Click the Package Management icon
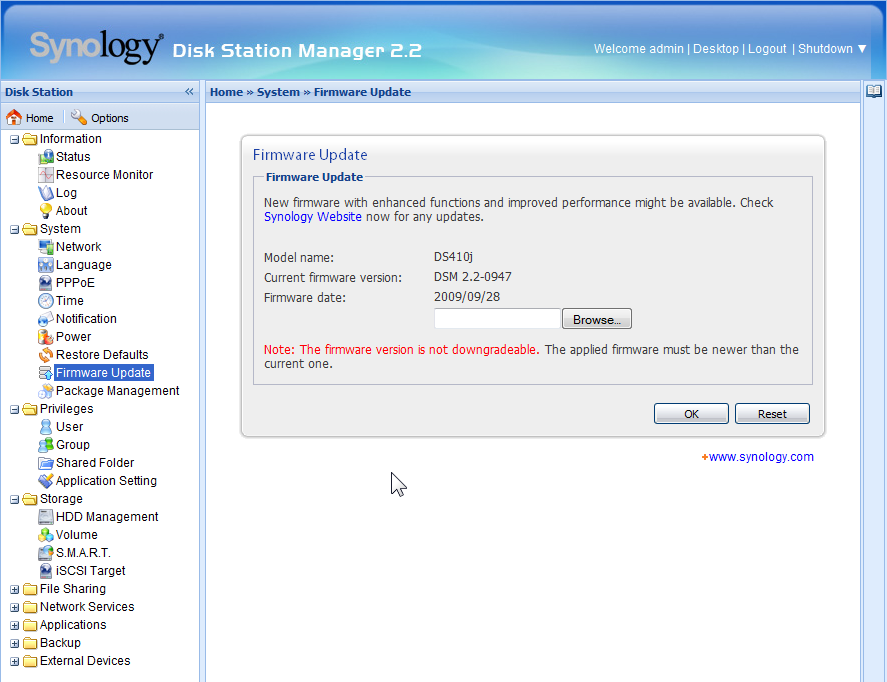 tap(46, 391)
